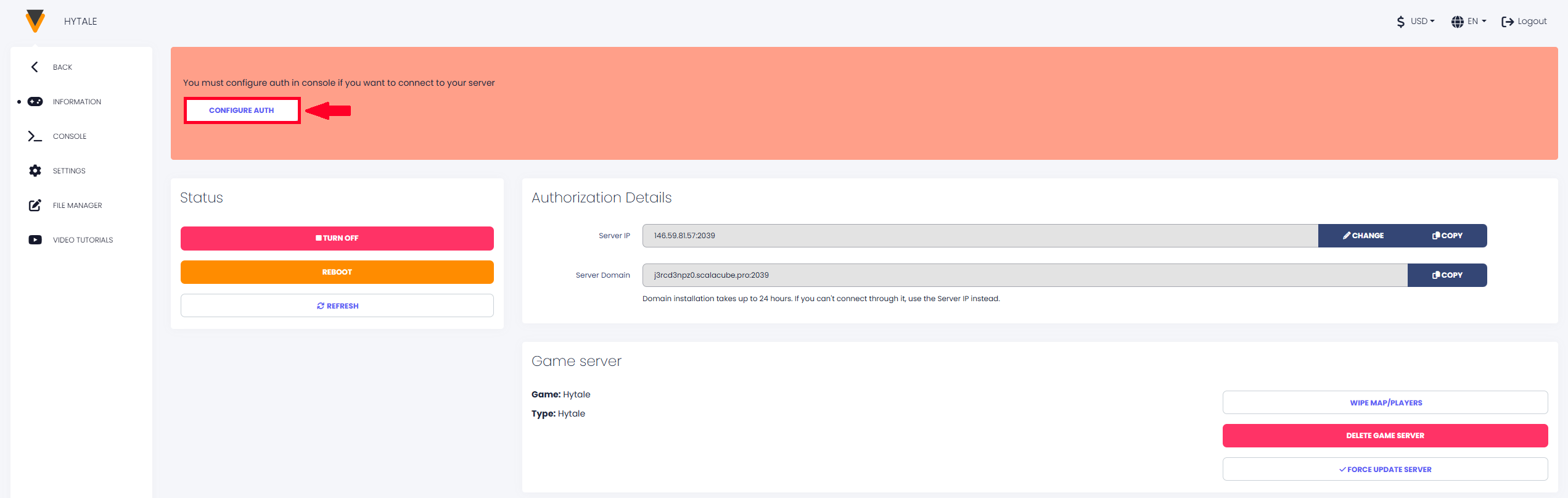Click the Settings gear icon
Viewport: 1568px width, 498px height.
[x=35, y=170]
